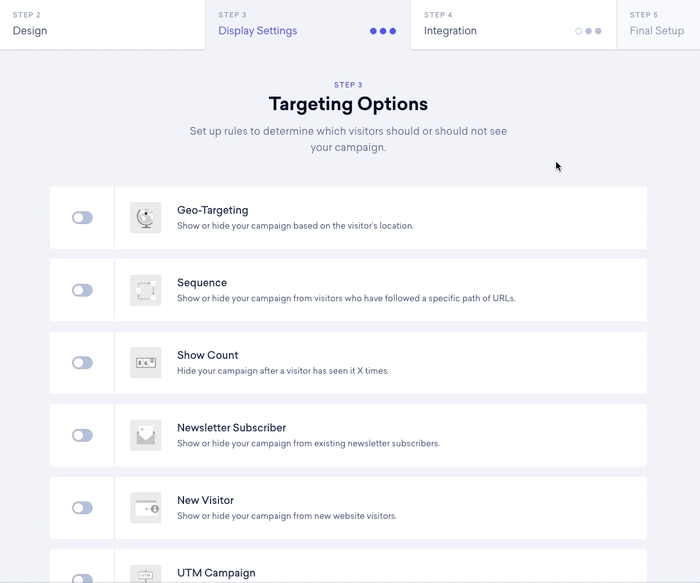Toggle the New Visitor rule on

click(82, 508)
